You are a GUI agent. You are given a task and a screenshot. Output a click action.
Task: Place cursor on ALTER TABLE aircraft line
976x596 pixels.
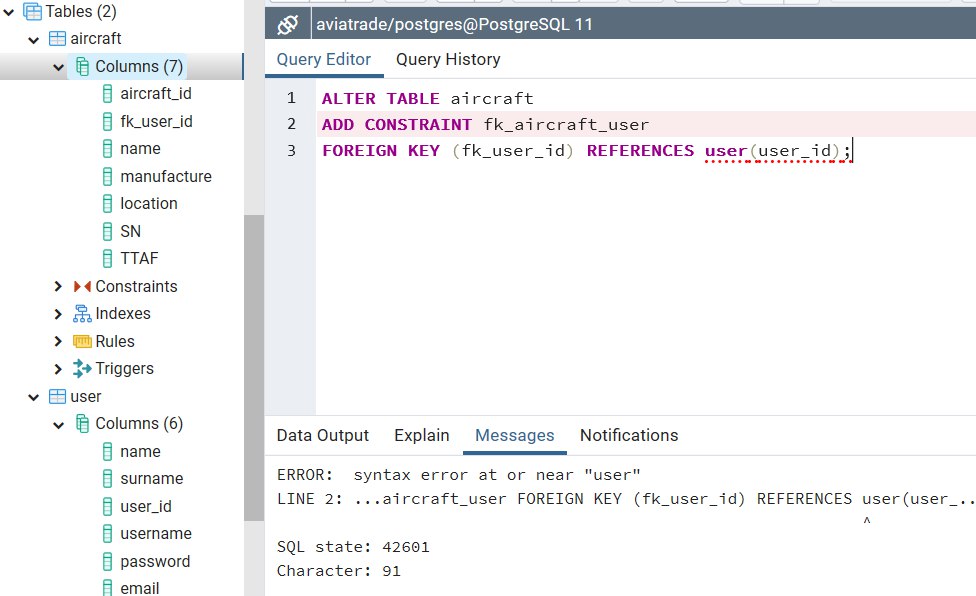pyautogui.click(x=427, y=98)
